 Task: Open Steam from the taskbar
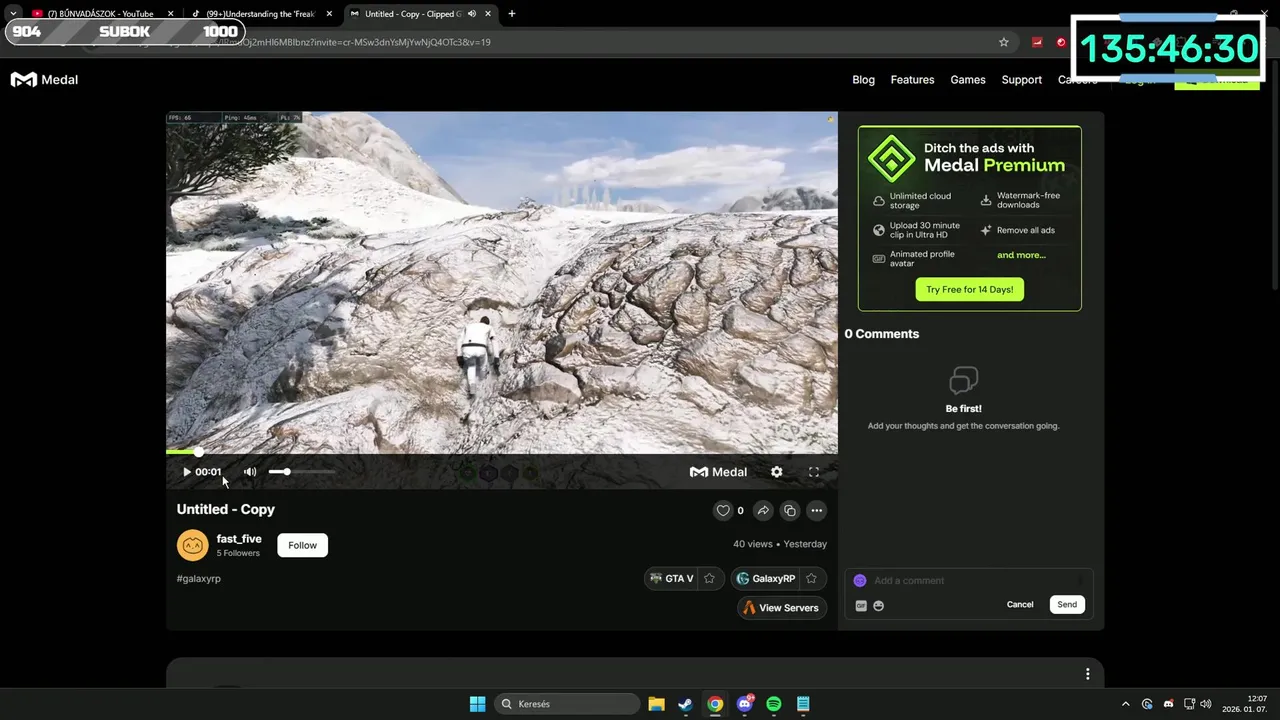(685, 704)
